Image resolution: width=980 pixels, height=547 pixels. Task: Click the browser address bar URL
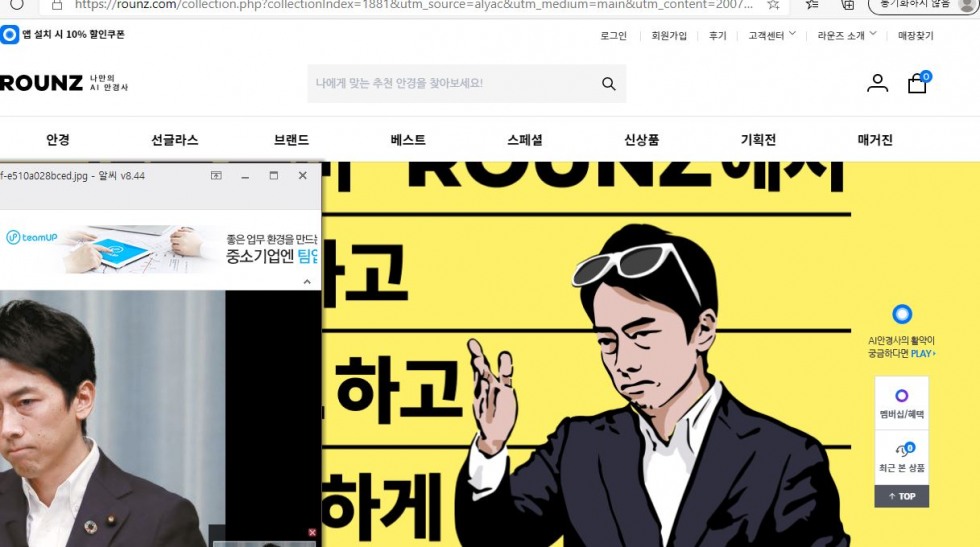tap(413, 4)
